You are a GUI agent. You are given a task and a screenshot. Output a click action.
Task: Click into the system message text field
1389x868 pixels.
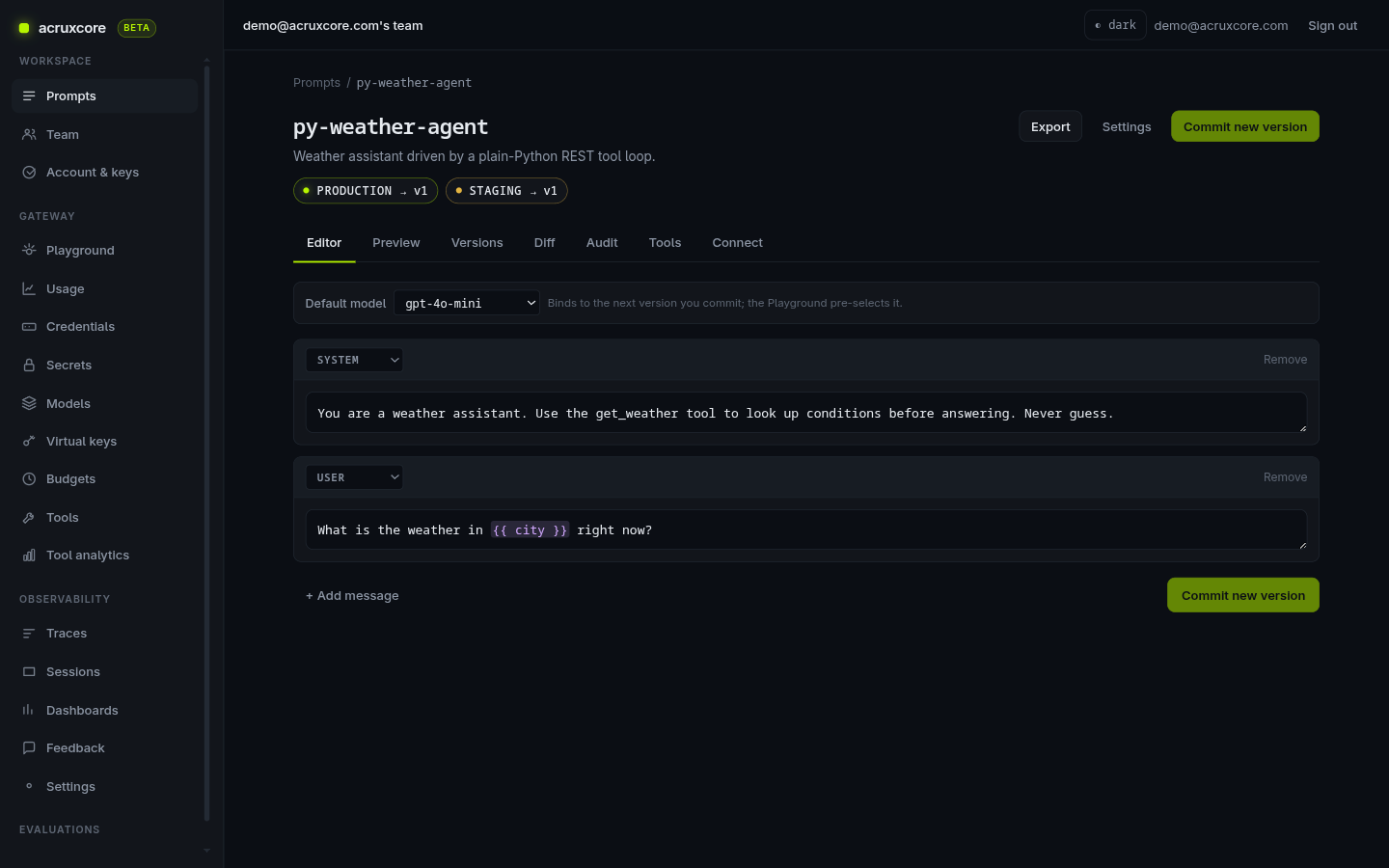(806, 413)
